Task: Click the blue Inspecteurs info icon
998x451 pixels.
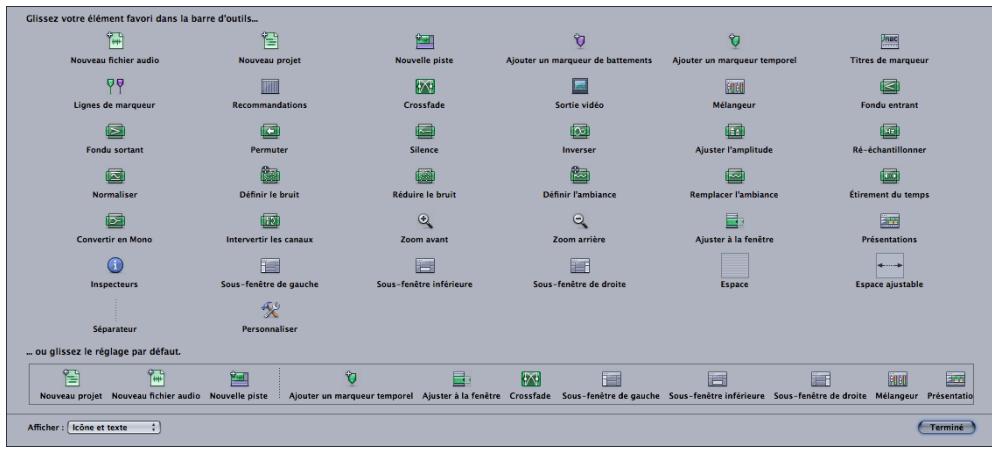Action: click(115, 265)
